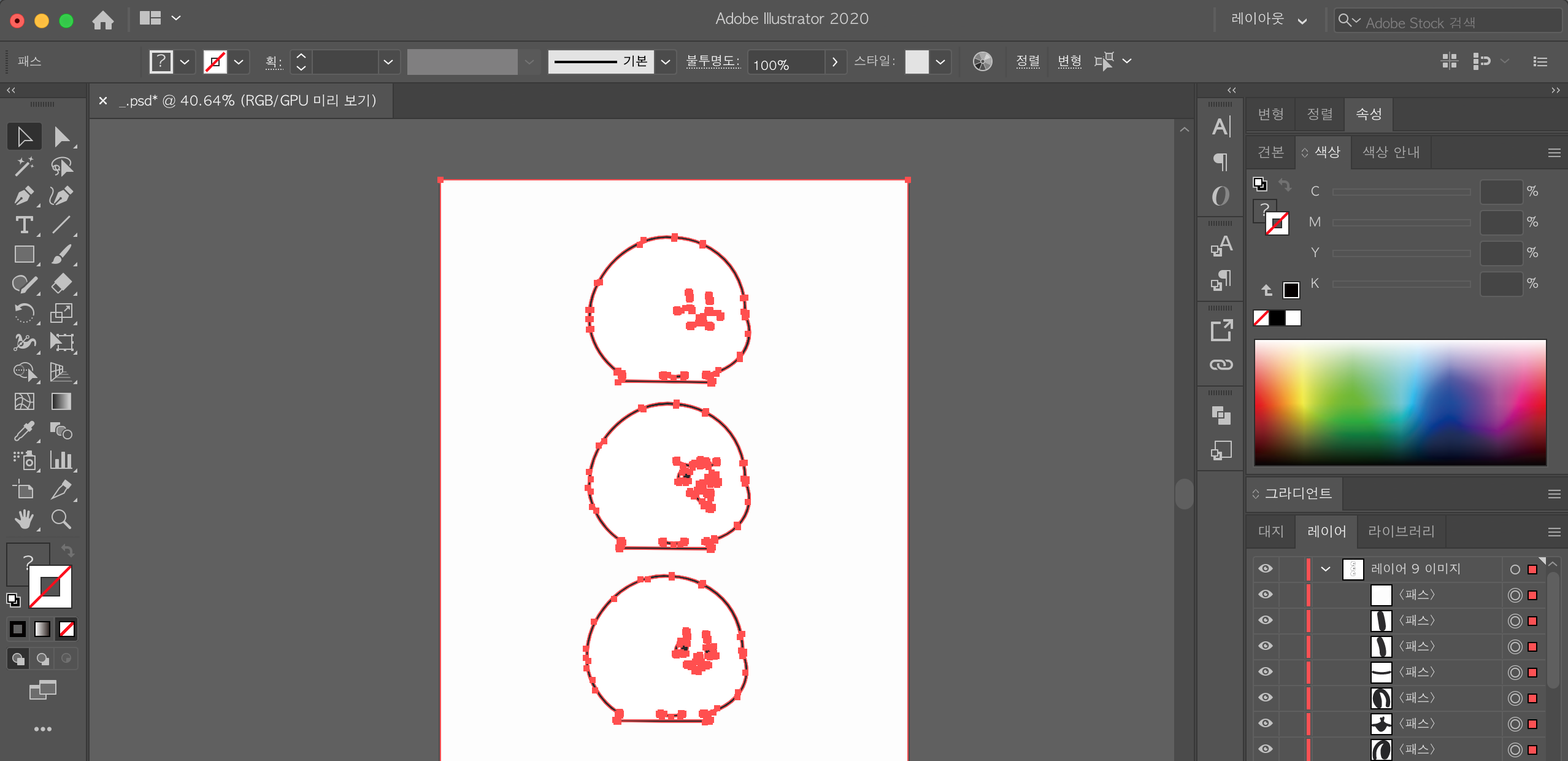Open the 획 stroke panel link
Image resolution: width=1568 pixels, height=761 pixels.
pos(273,61)
